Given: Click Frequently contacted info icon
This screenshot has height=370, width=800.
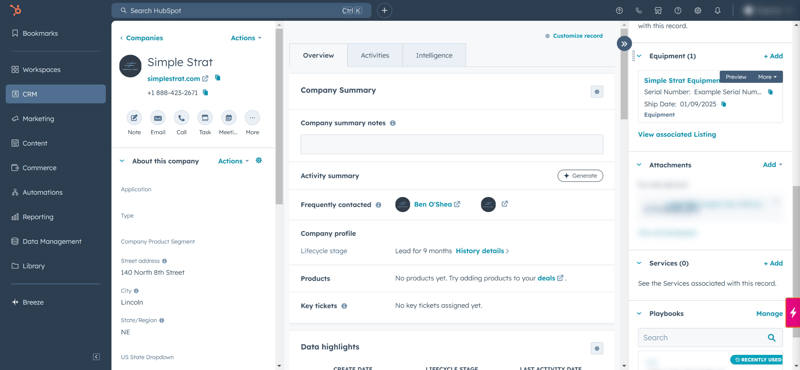Looking at the screenshot, I should (378, 205).
